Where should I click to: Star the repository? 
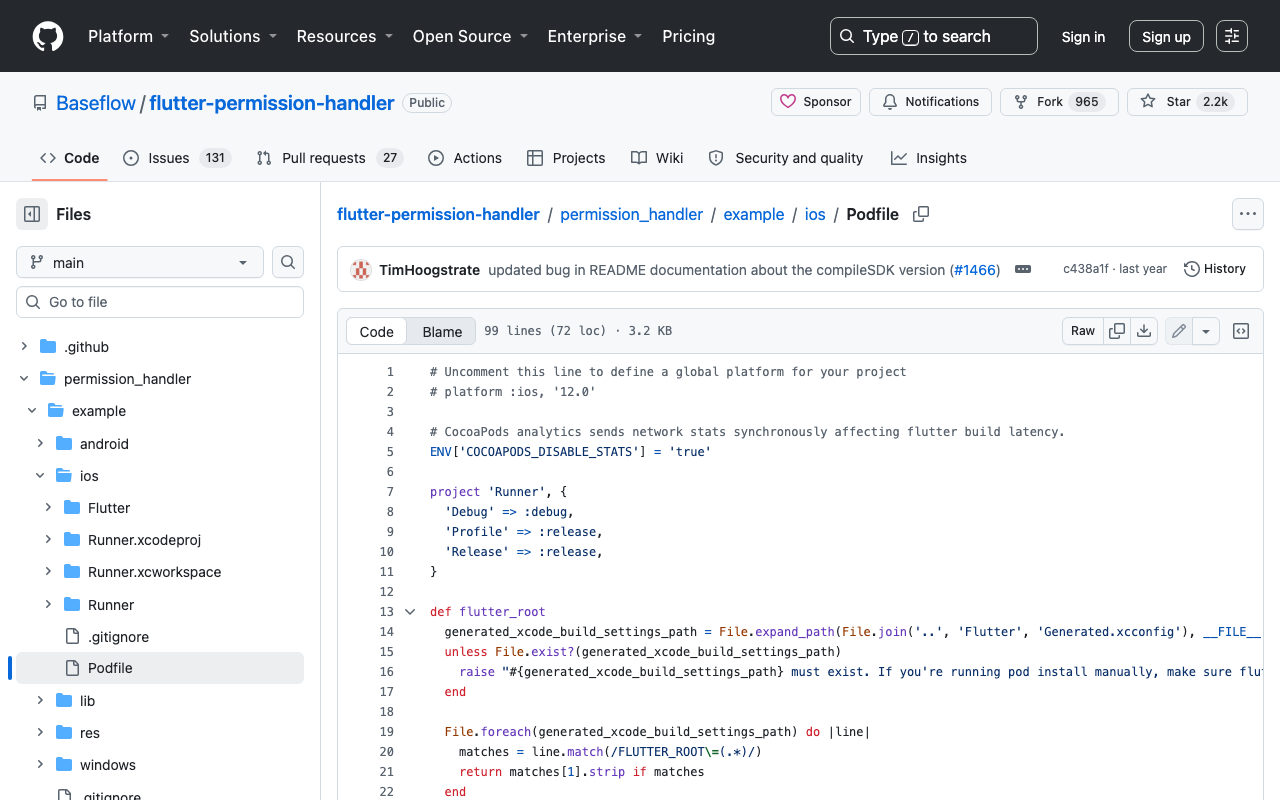[1187, 102]
